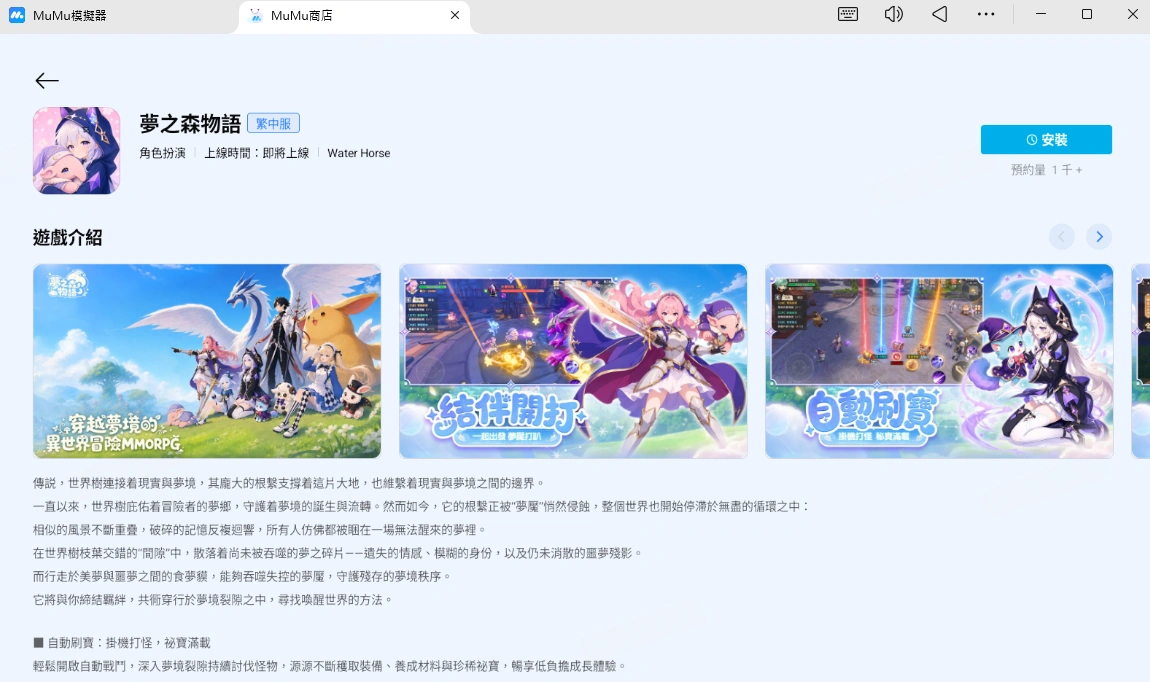This screenshot has width=1150, height=682.
Task: Click the description line starting 相似的風景不斷重疊
Action: pyautogui.click(x=260, y=529)
